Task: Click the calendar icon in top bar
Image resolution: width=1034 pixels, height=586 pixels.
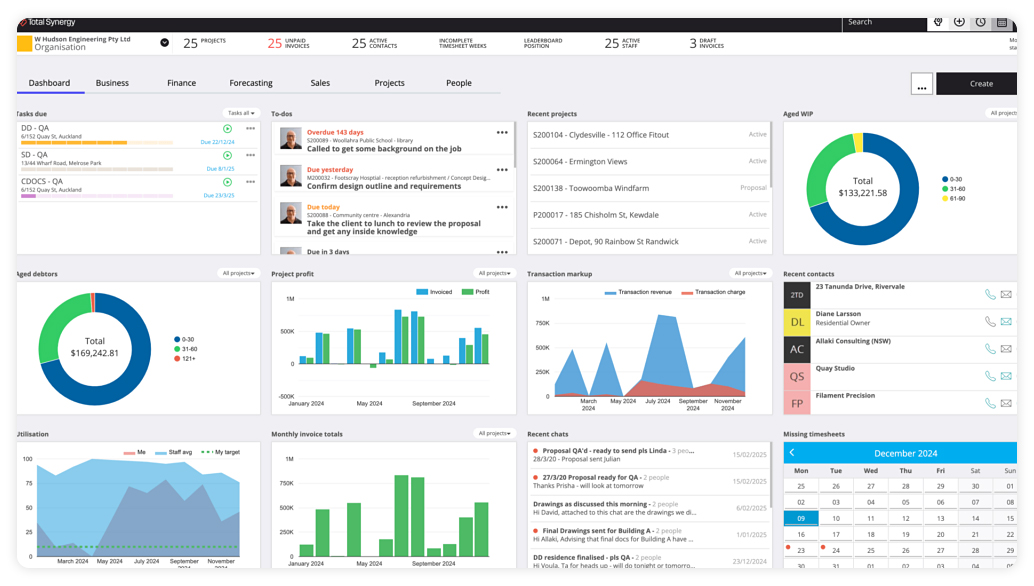Action: tap(1001, 22)
